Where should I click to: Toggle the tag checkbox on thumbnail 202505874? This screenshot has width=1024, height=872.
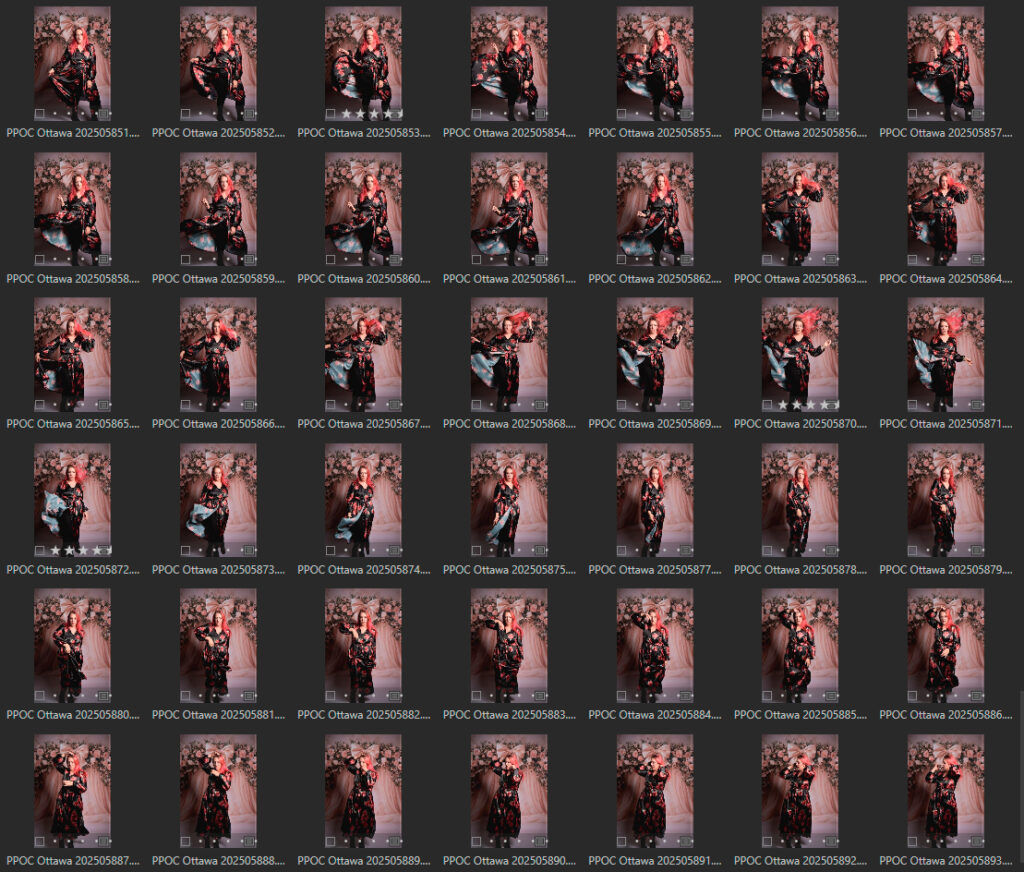331,550
